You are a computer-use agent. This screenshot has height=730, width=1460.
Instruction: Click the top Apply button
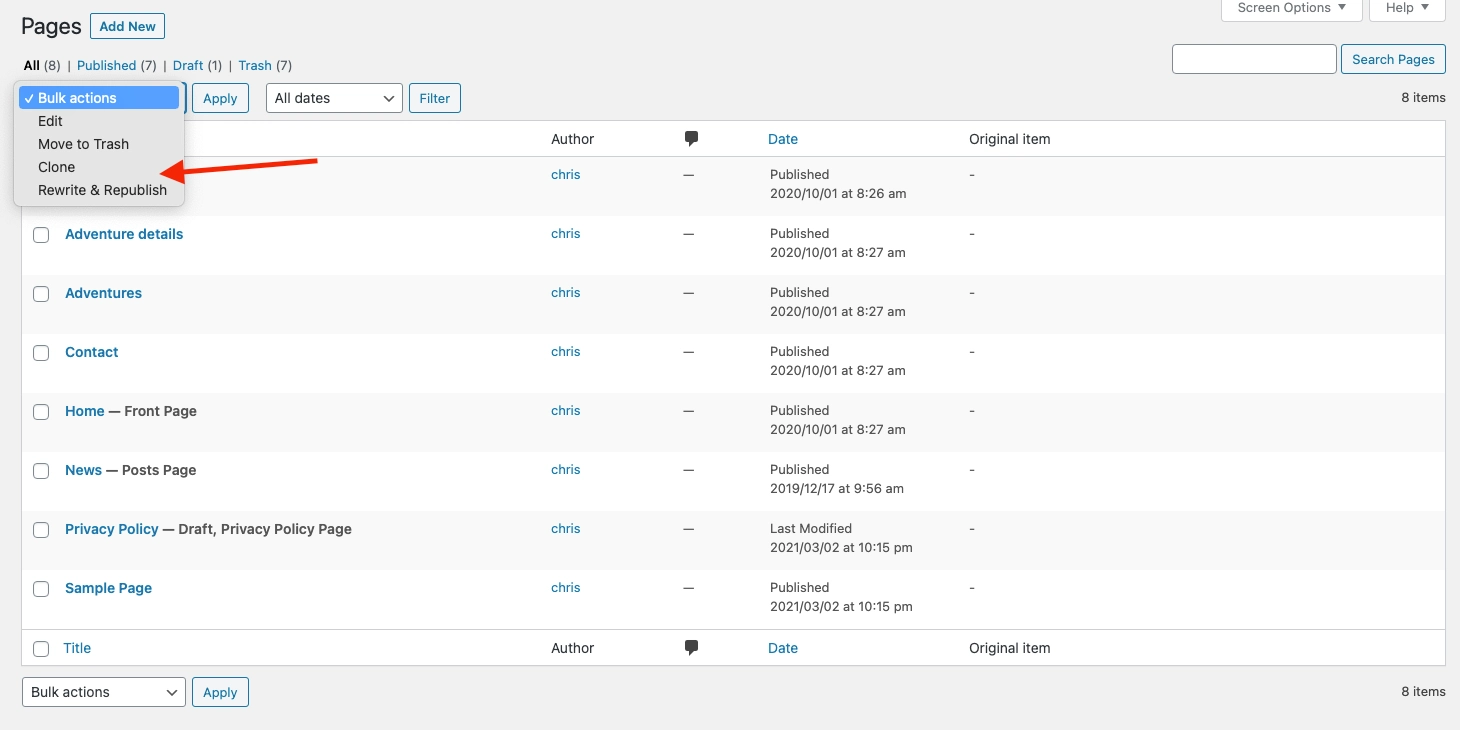[x=220, y=98]
